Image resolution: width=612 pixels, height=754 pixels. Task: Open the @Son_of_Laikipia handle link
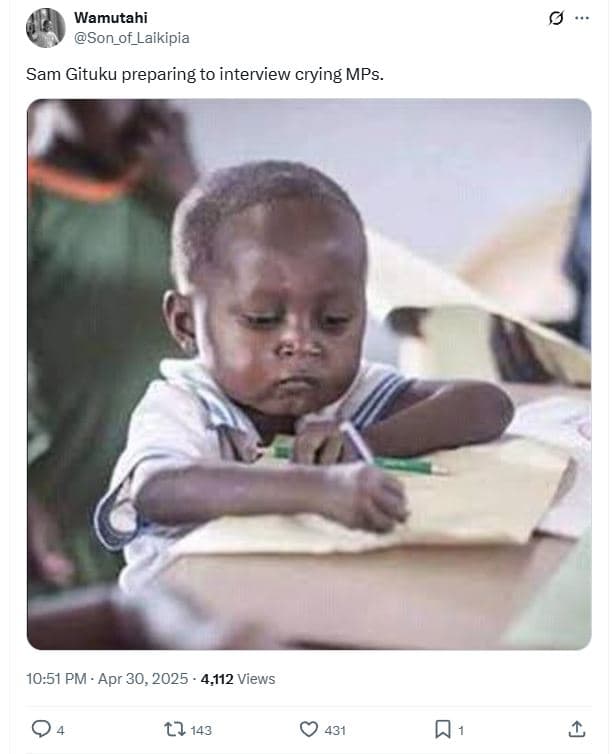[x=131, y=38]
